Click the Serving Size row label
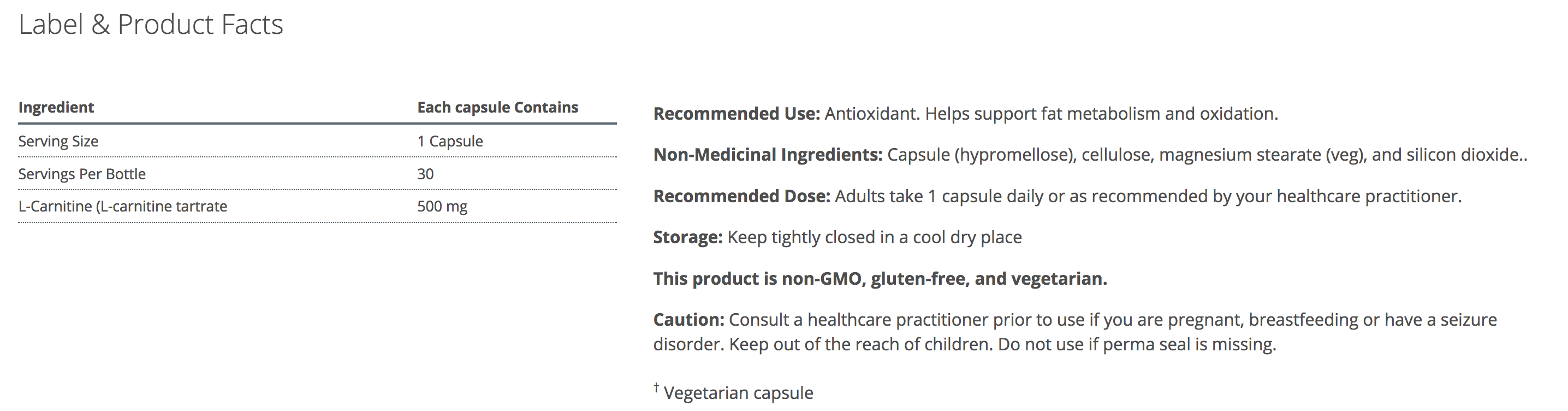The height and width of the screenshot is (411, 1568). (x=58, y=142)
